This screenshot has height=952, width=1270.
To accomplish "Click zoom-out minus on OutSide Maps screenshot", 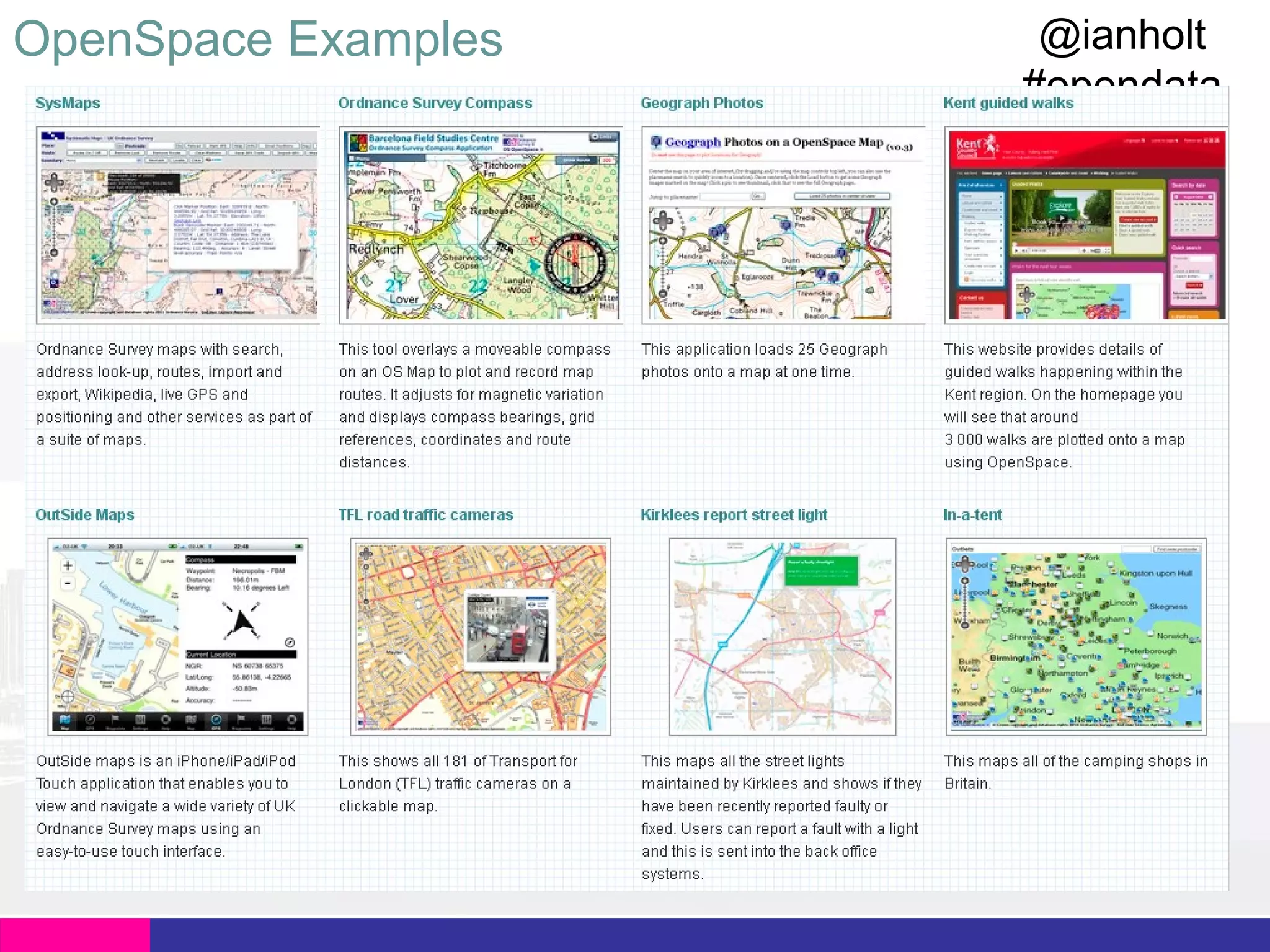I will pyautogui.click(x=68, y=584).
